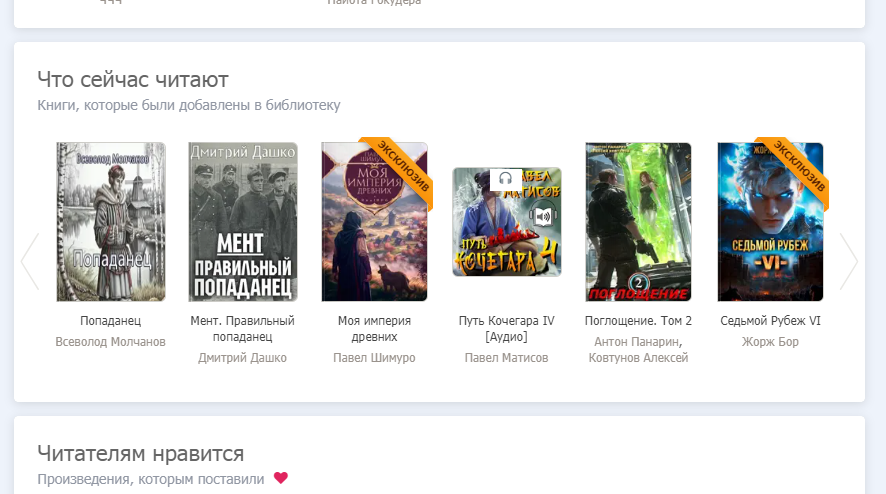Open author Ковтунов Алексей's page
Screen dimensions: 886x494
click(x=638, y=358)
